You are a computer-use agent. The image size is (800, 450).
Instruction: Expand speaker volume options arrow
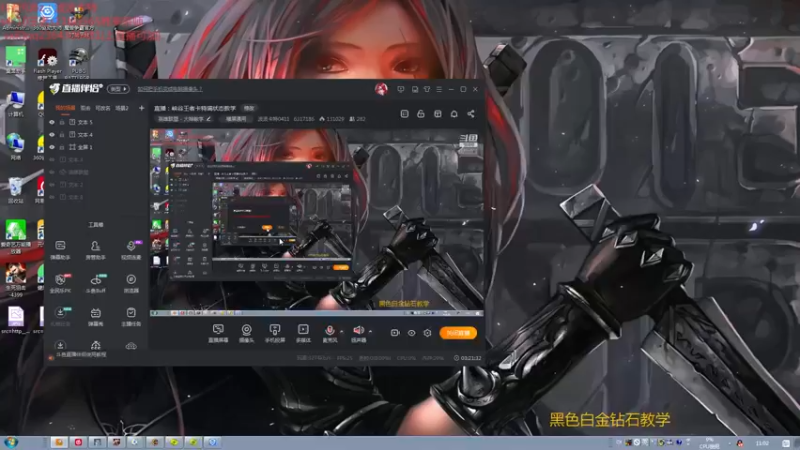click(370, 331)
